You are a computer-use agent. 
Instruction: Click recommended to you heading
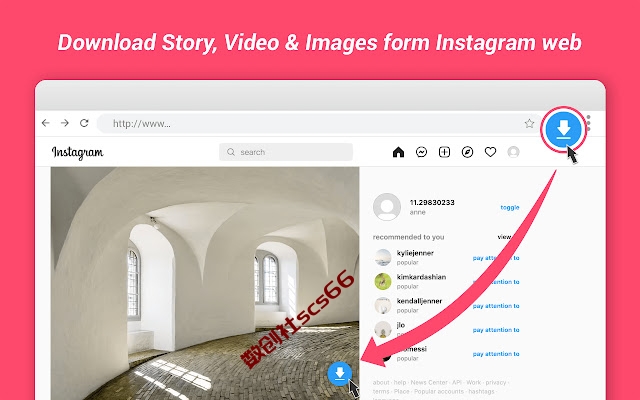408,237
